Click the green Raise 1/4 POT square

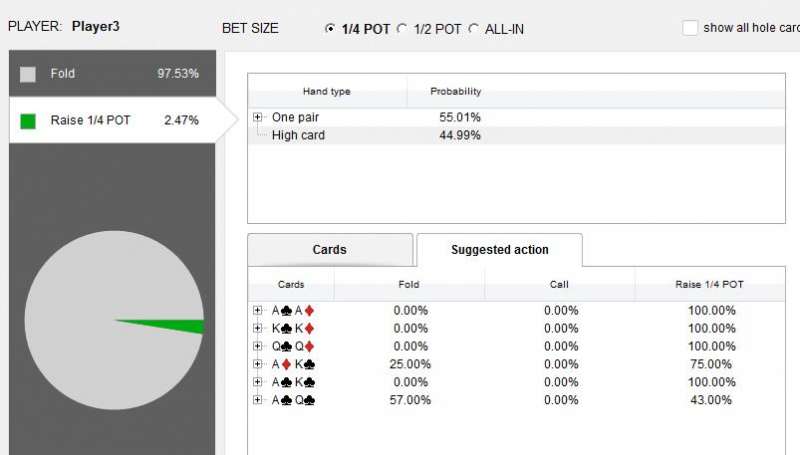(28, 121)
